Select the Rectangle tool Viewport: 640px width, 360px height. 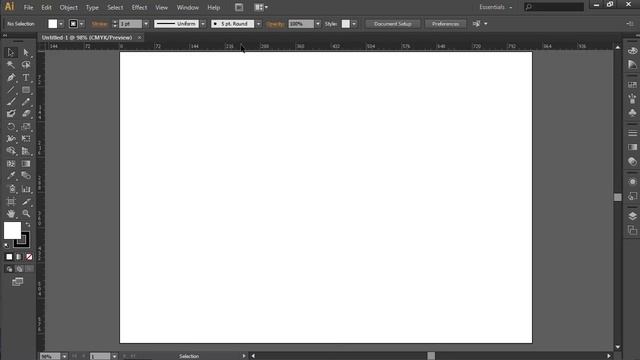point(26,90)
